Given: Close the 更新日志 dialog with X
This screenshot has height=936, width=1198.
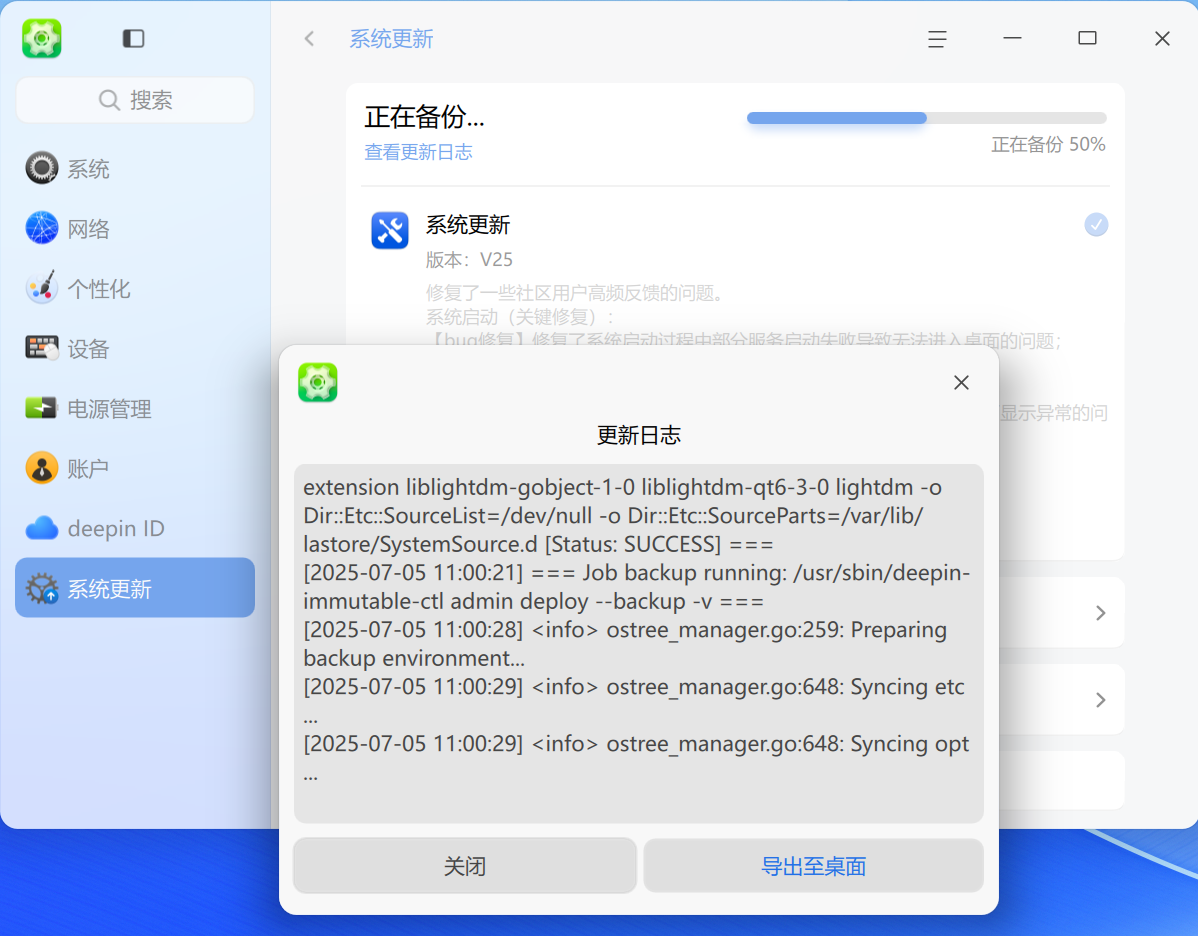Looking at the screenshot, I should coord(961,382).
